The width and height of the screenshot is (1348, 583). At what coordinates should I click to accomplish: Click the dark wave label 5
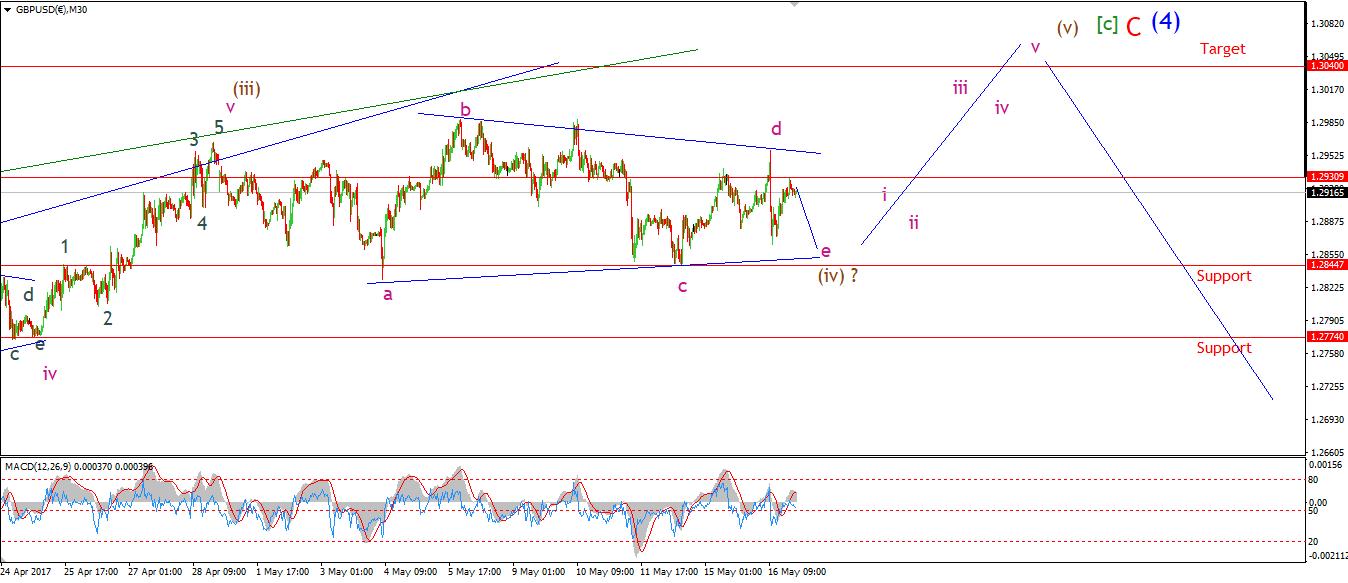[219, 127]
